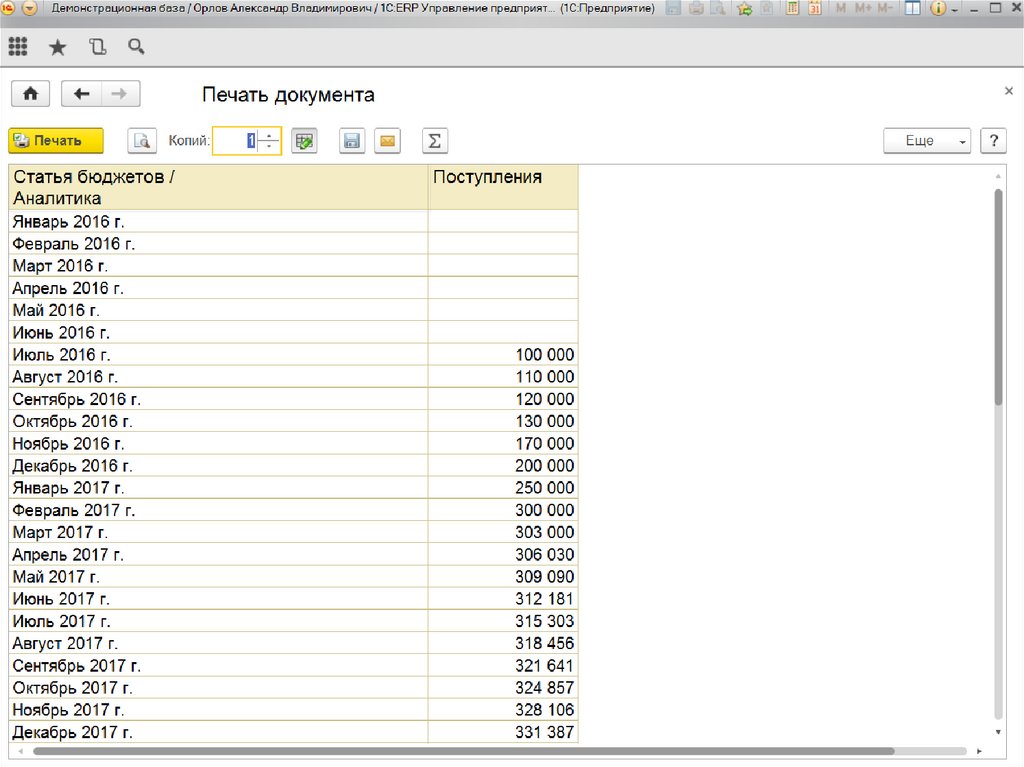Expand the info dropdown arrow in title bar
This screenshot has width=1024, height=767.
click(954, 8)
